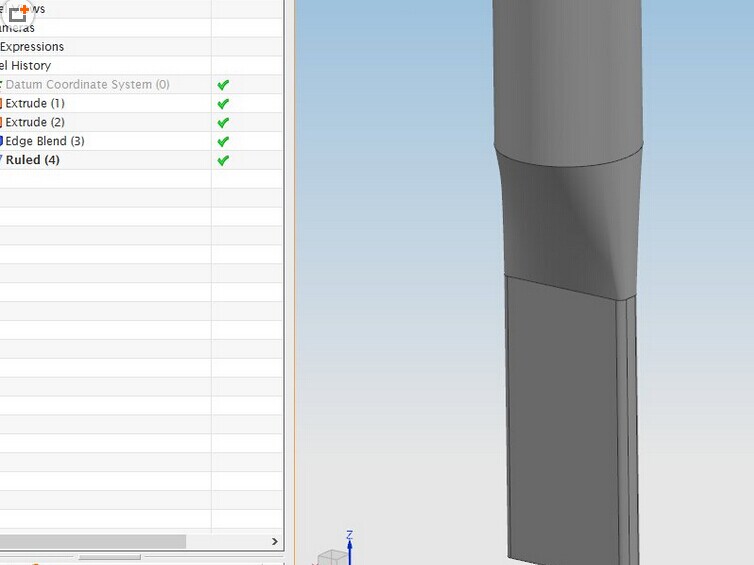Select the Extrude (1) feature
The image size is (754, 565).
pos(35,104)
